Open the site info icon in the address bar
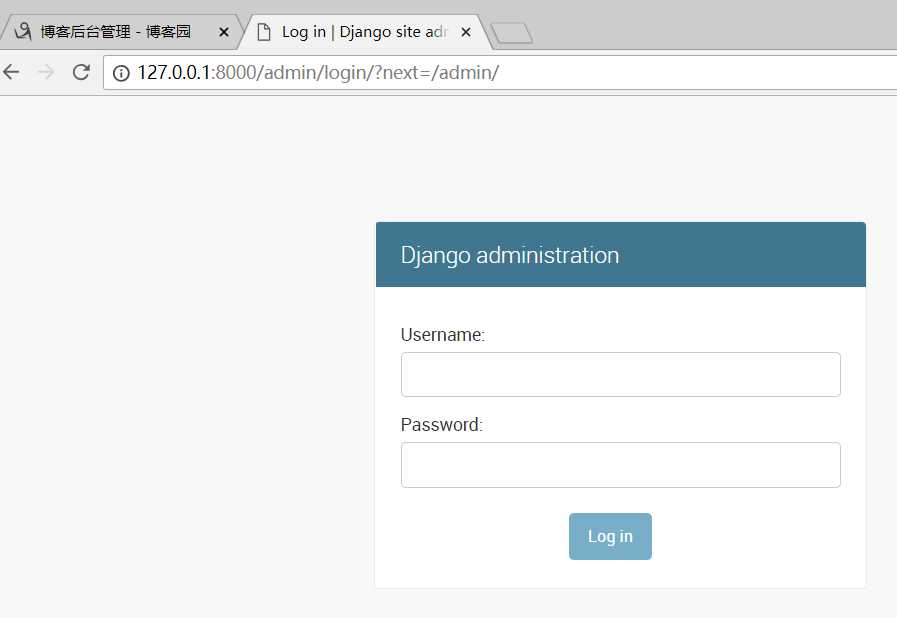Viewport: 897px width, 618px height. click(x=121, y=73)
